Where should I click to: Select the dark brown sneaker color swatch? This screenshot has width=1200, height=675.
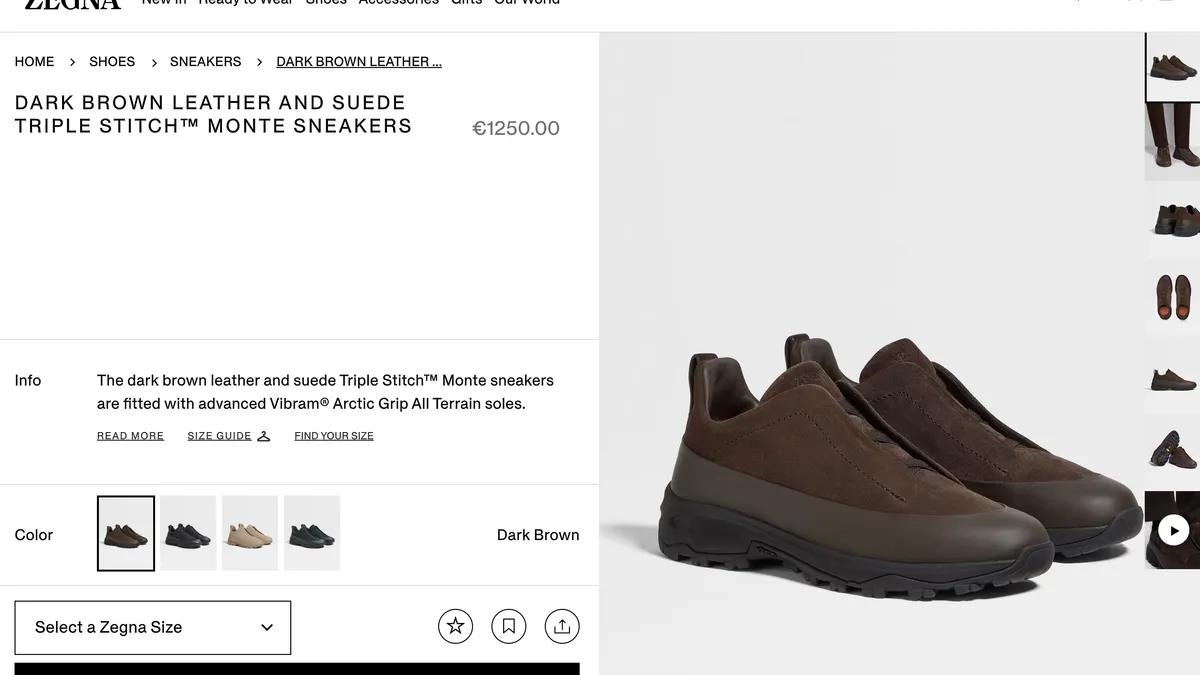pyautogui.click(x=126, y=534)
